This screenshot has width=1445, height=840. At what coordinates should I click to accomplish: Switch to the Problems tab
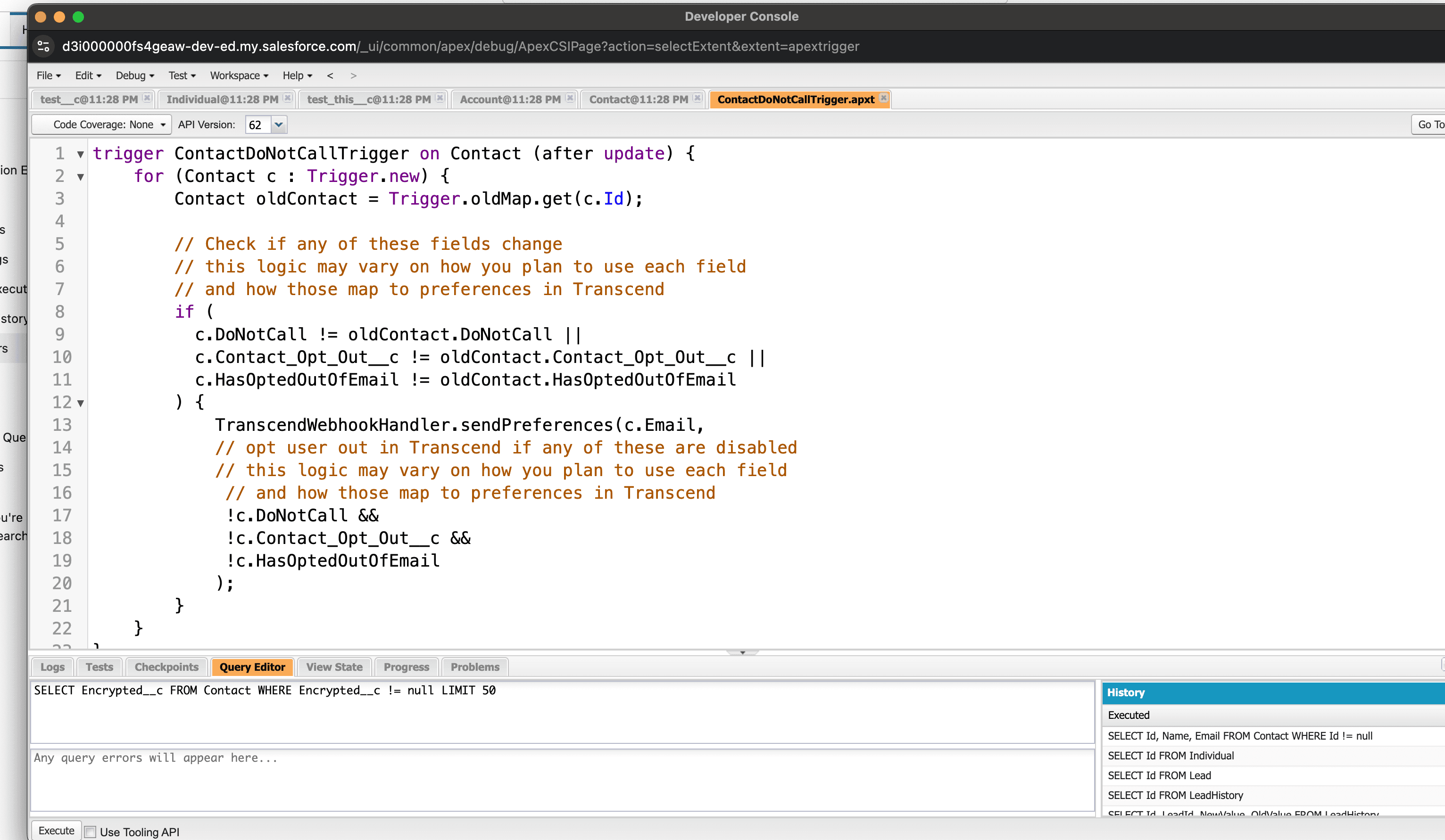474,667
